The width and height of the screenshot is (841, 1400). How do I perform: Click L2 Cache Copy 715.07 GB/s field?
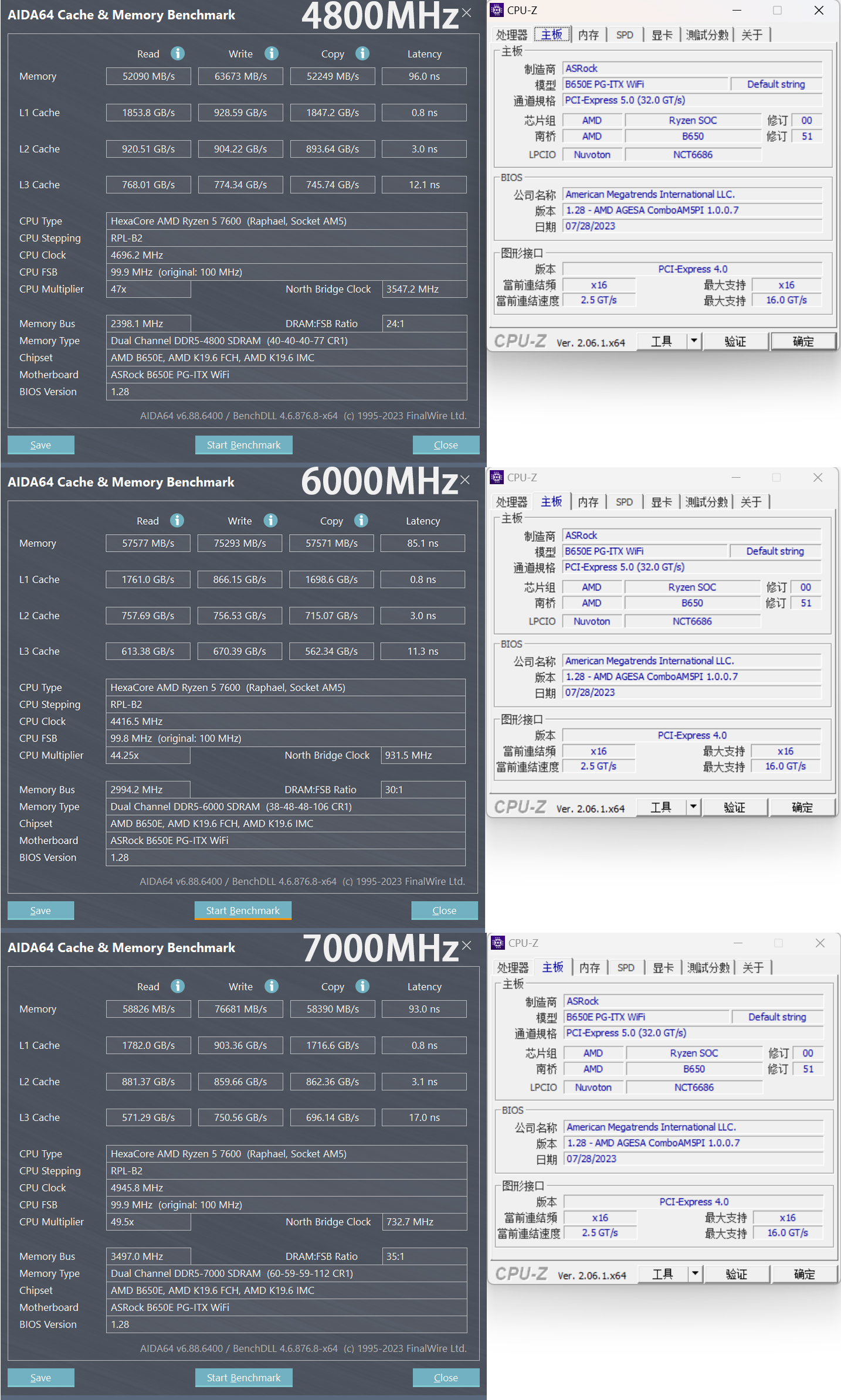(331, 616)
